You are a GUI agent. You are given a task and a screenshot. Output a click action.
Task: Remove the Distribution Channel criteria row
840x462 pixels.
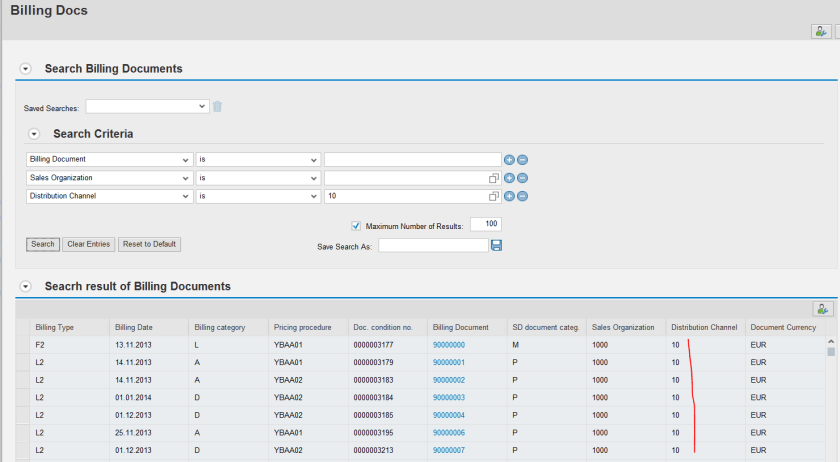[x=522, y=197]
